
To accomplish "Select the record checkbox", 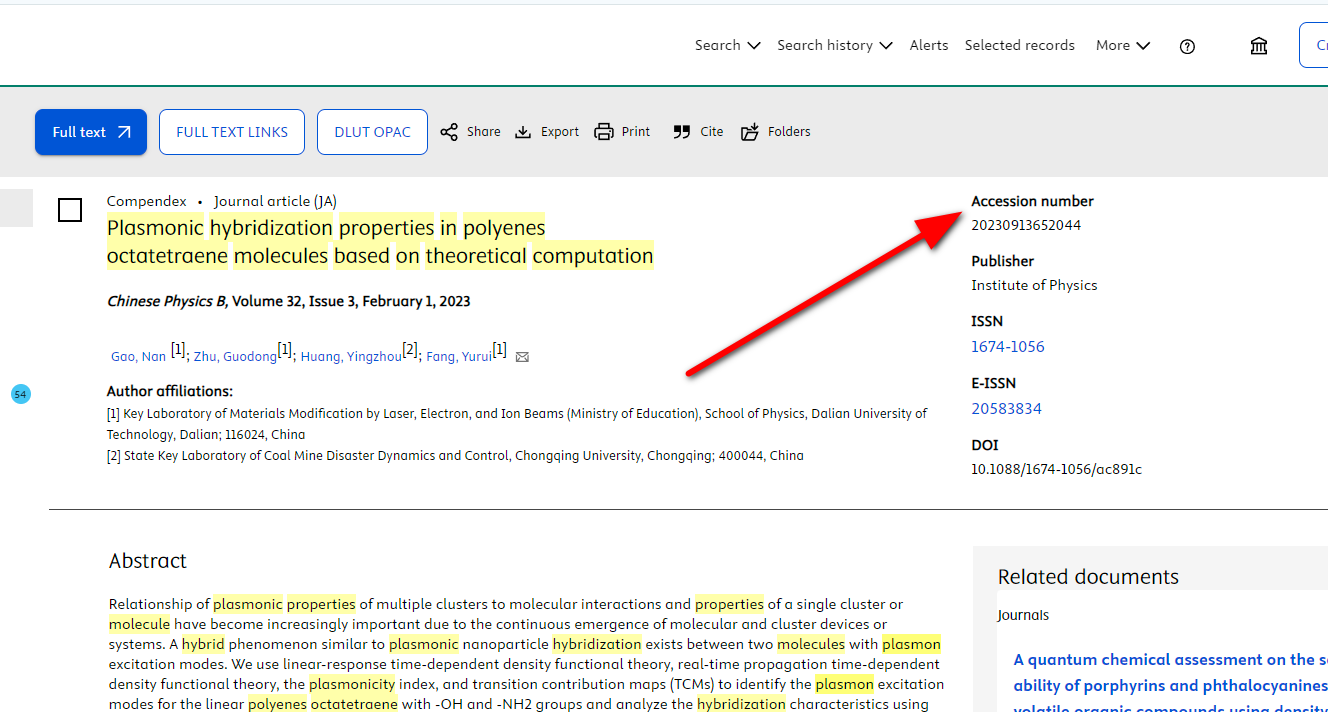I will point(70,210).
